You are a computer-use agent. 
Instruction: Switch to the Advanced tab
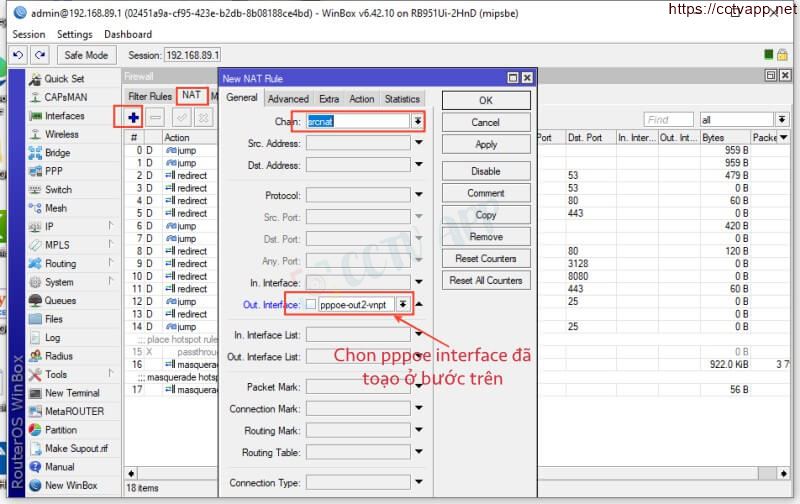288,99
